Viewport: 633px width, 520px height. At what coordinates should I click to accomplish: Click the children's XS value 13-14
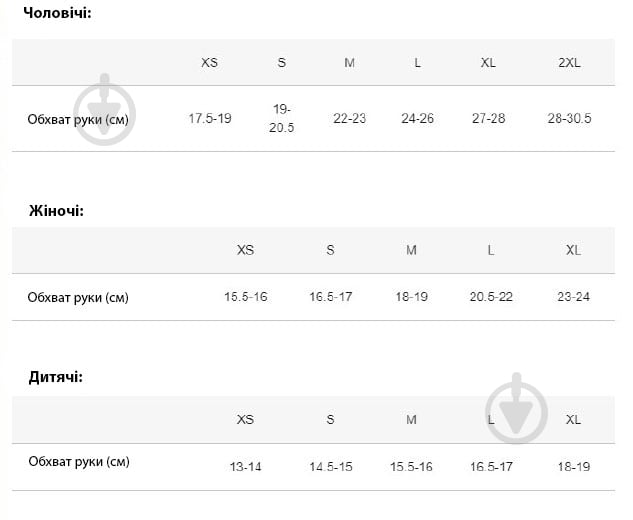[245, 467]
